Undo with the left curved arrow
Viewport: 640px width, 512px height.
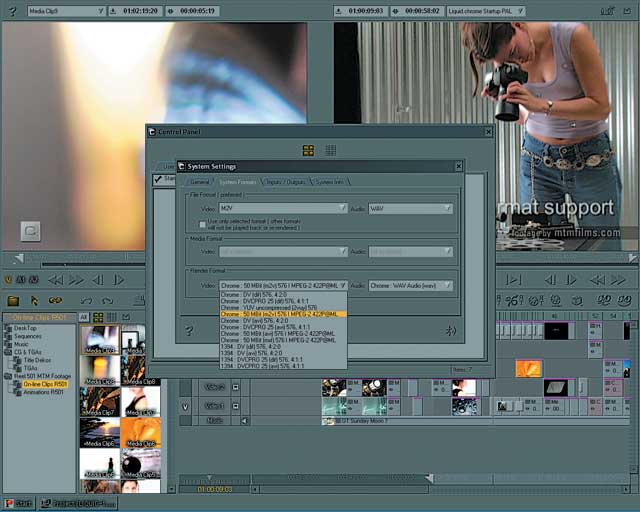(x=86, y=301)
